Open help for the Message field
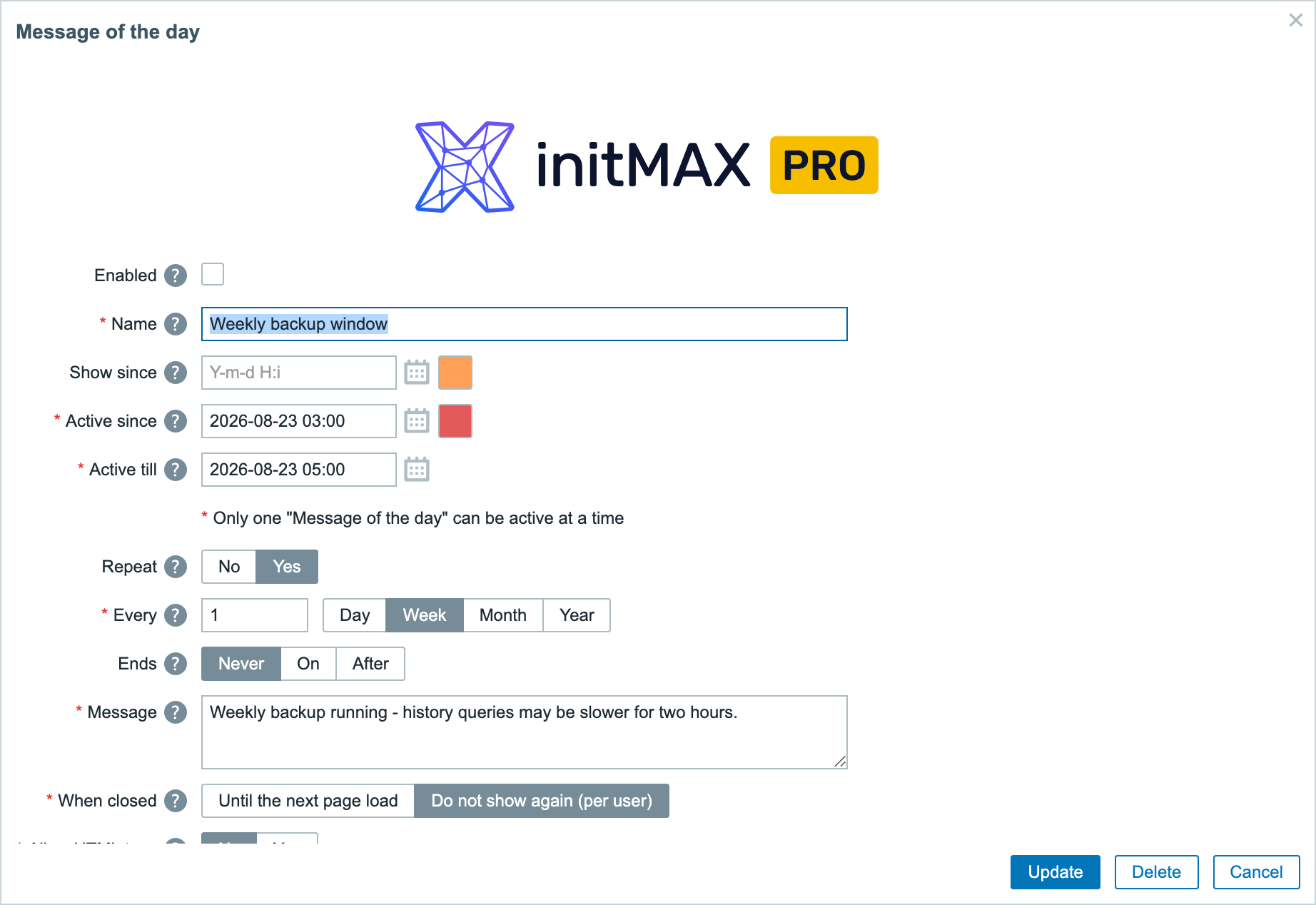The height and width of the screenshot is (905, 1316). (x=176, y=712)
